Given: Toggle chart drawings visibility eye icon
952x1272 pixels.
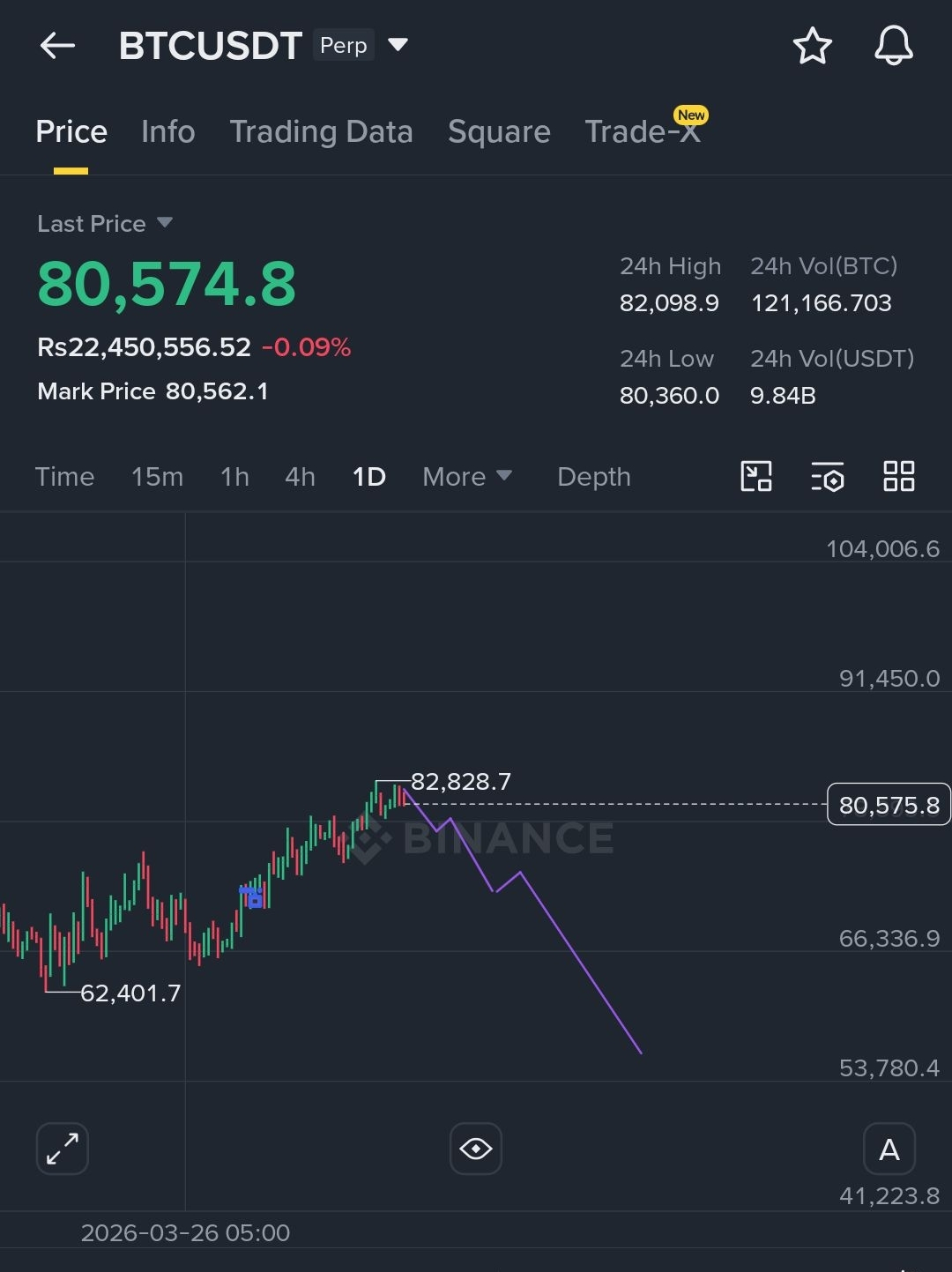Looking at the screenshot, I should [476, 1149].
